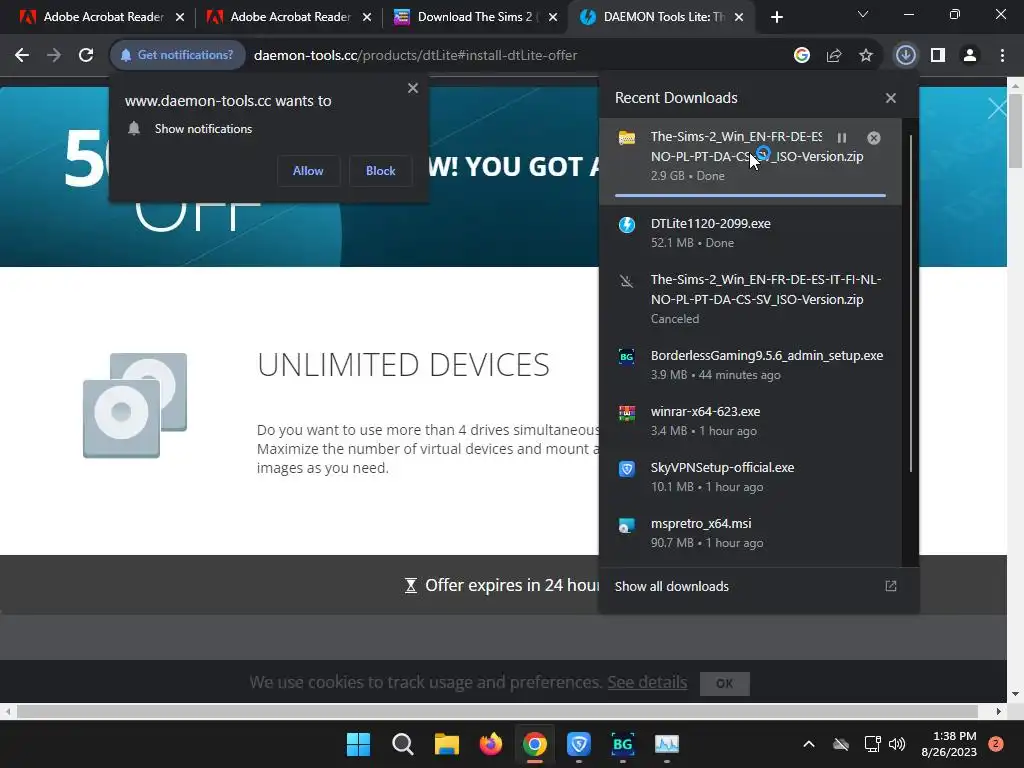The height and width of the screenshot is (768, 1024).
Task: Open tab search dropdown arrow
Action: [x=863, y=14]
